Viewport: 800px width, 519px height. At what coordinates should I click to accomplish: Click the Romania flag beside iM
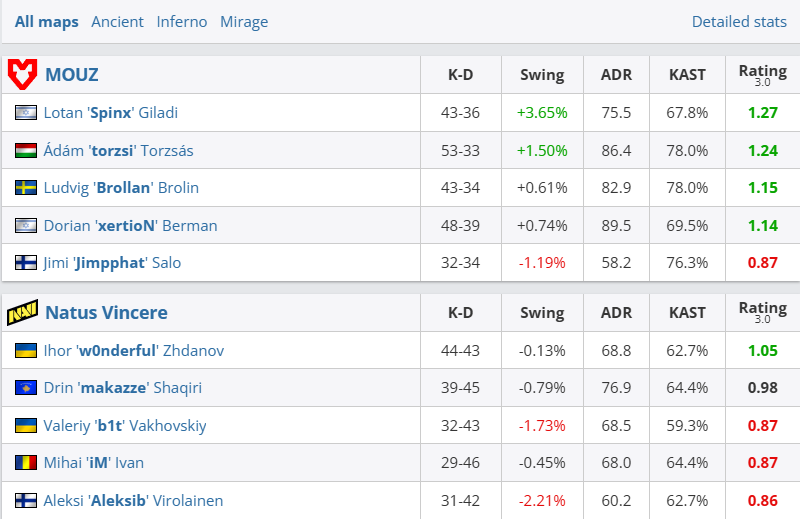pos(26,463)
